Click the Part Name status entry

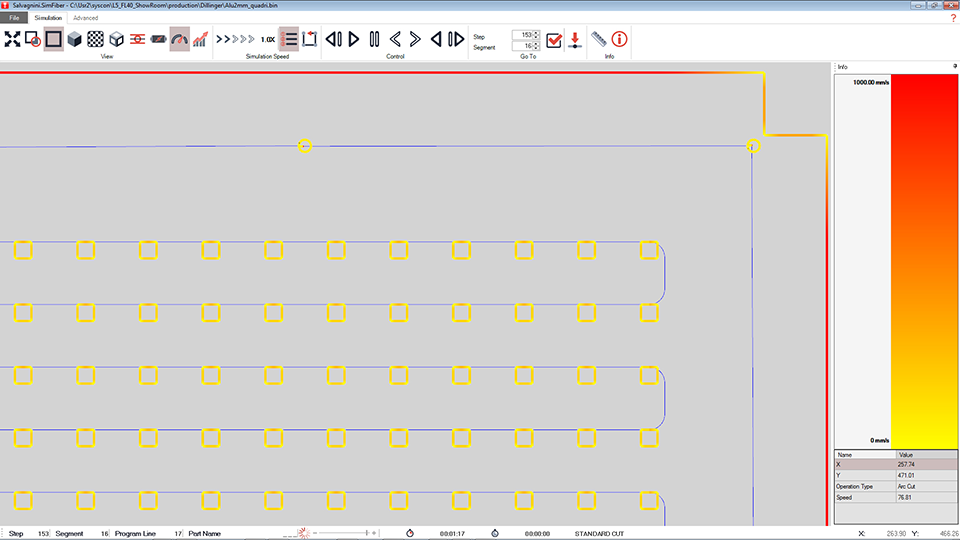coord(204,534)
